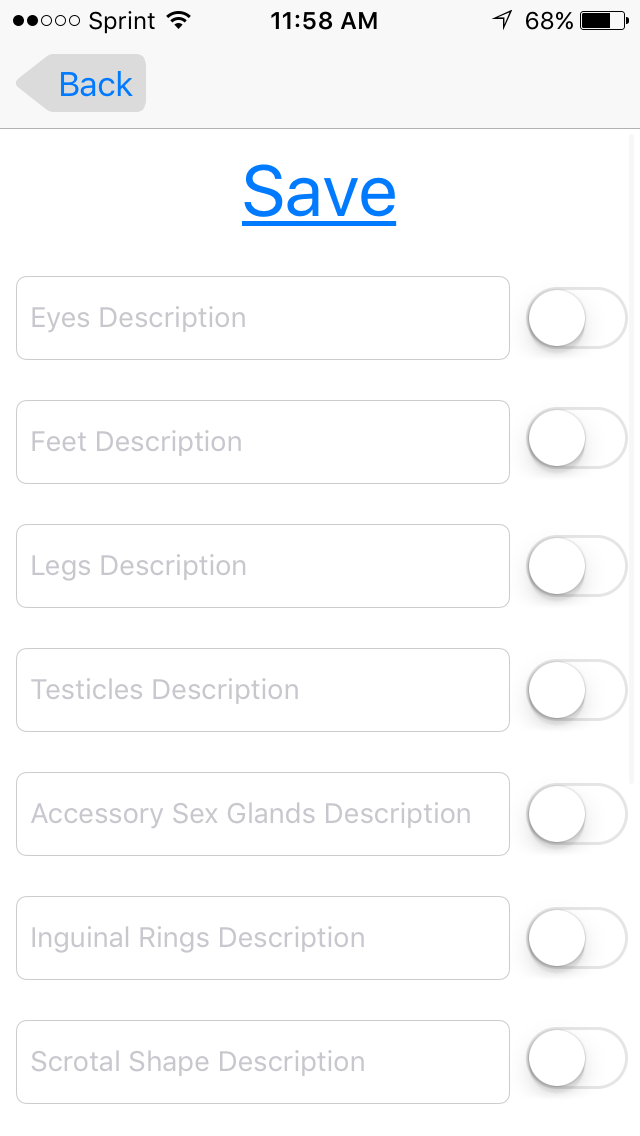Switch on the Feet Description toggle
The width and height of the screenshot is (640, 1136).
[x=576, y=438]
